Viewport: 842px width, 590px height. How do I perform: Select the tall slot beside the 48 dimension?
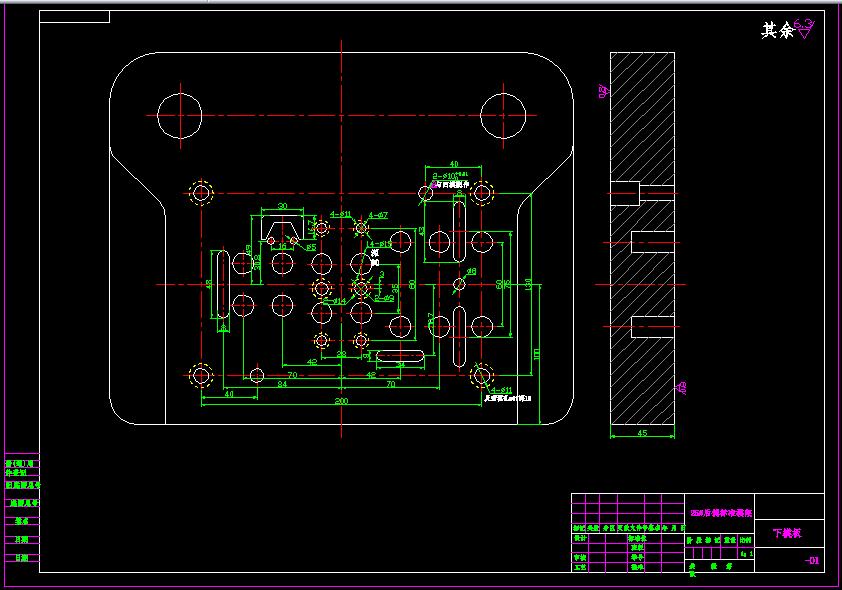point(222,285)
